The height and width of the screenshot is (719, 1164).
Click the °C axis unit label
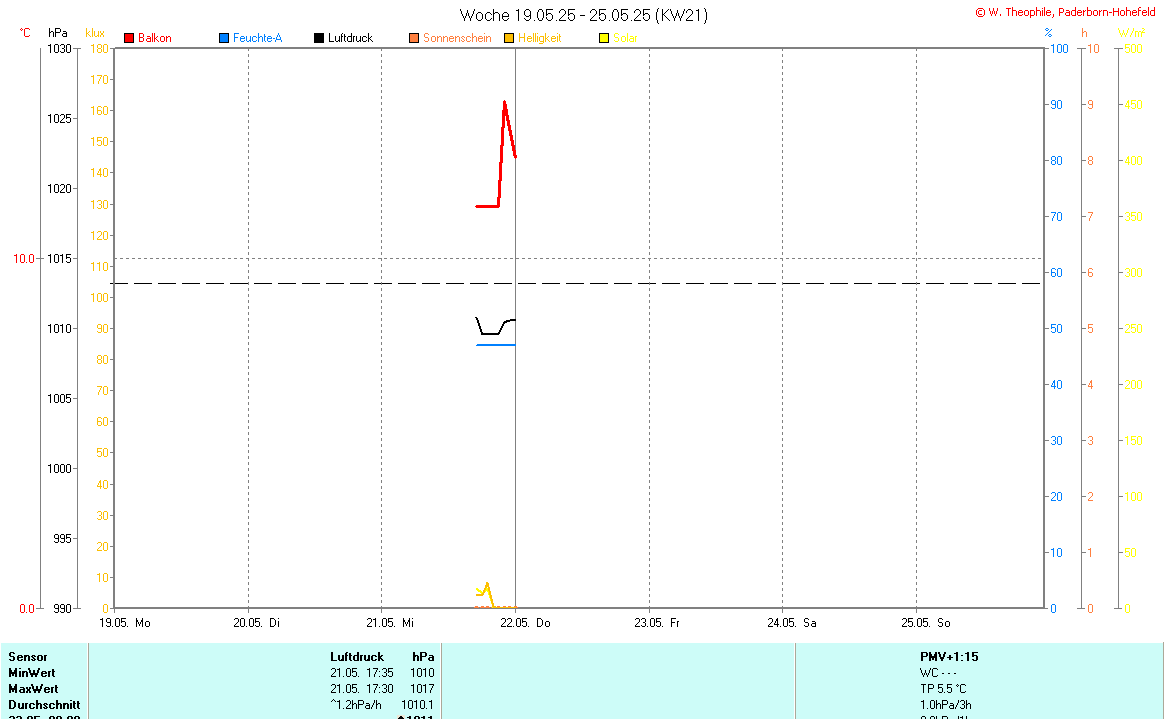point(24,33)
